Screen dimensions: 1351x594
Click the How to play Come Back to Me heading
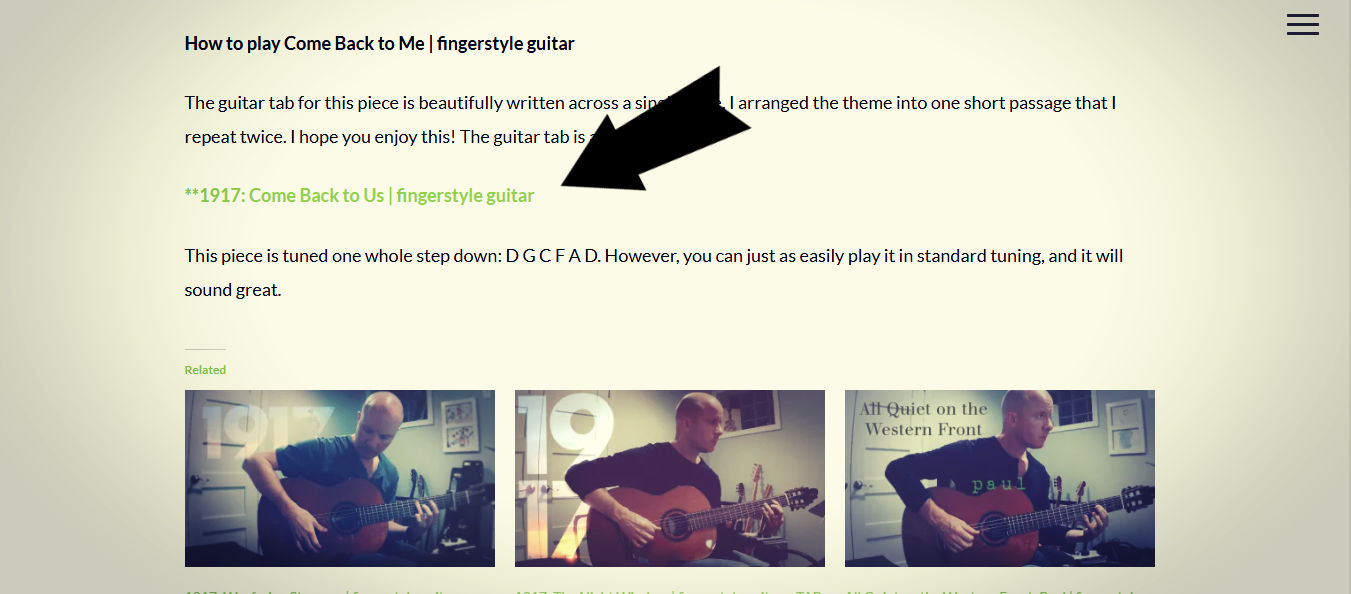[x=379, y=43]
